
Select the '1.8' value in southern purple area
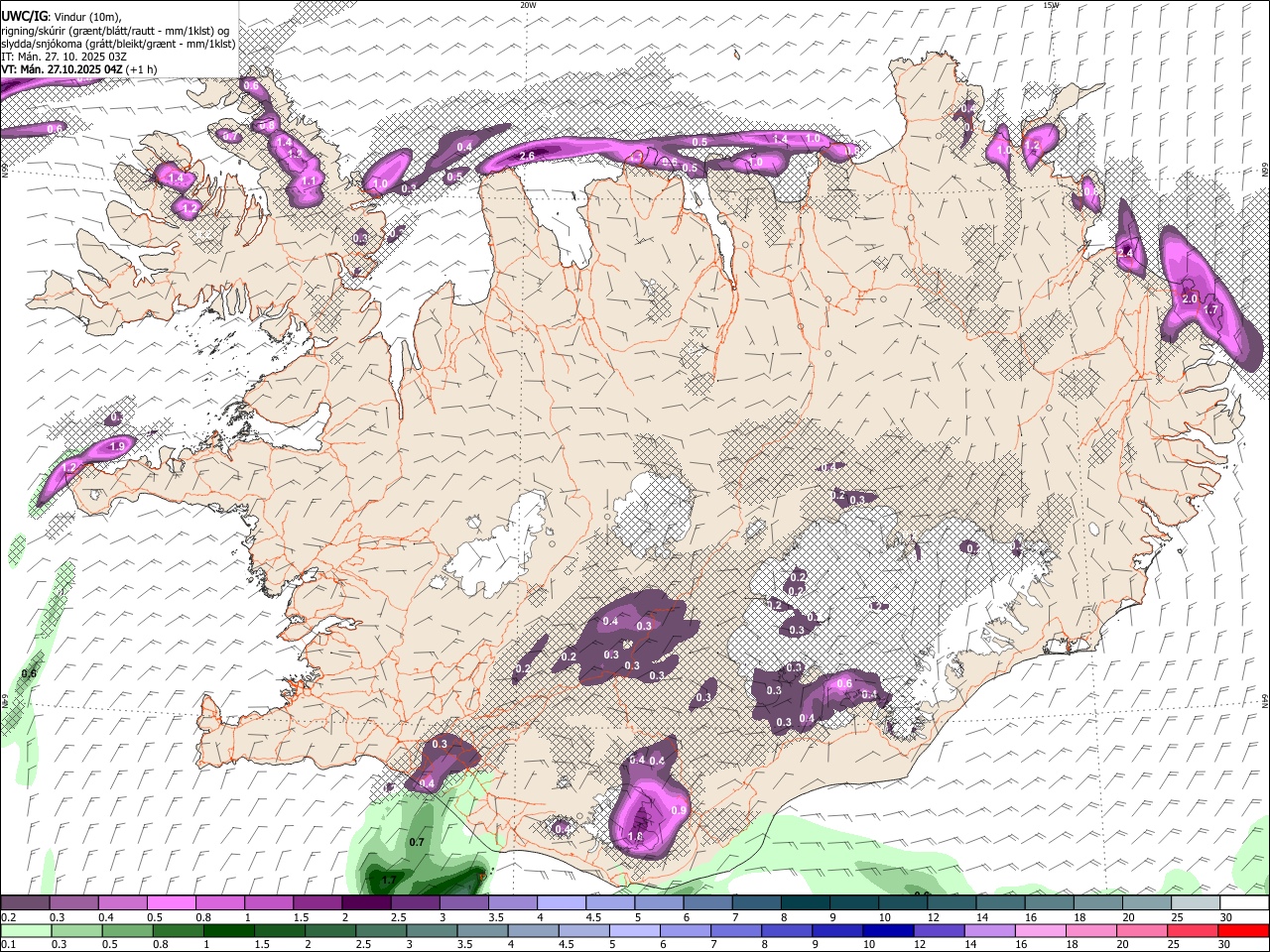[x=636, y=837]
